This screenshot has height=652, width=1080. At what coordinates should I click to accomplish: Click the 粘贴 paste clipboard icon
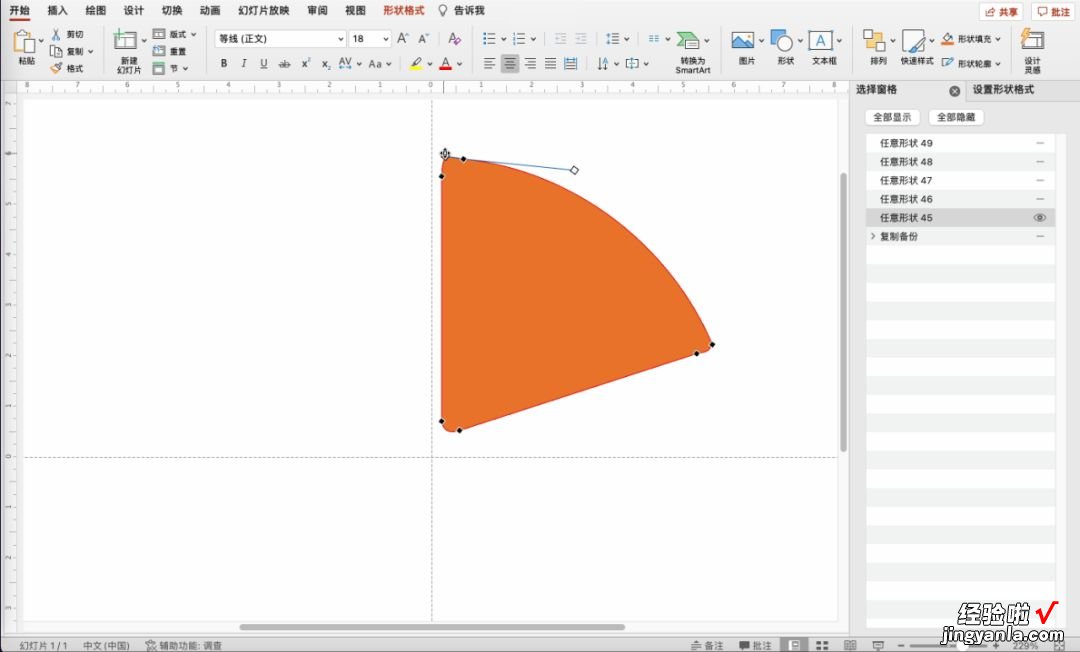pos(23,43)
